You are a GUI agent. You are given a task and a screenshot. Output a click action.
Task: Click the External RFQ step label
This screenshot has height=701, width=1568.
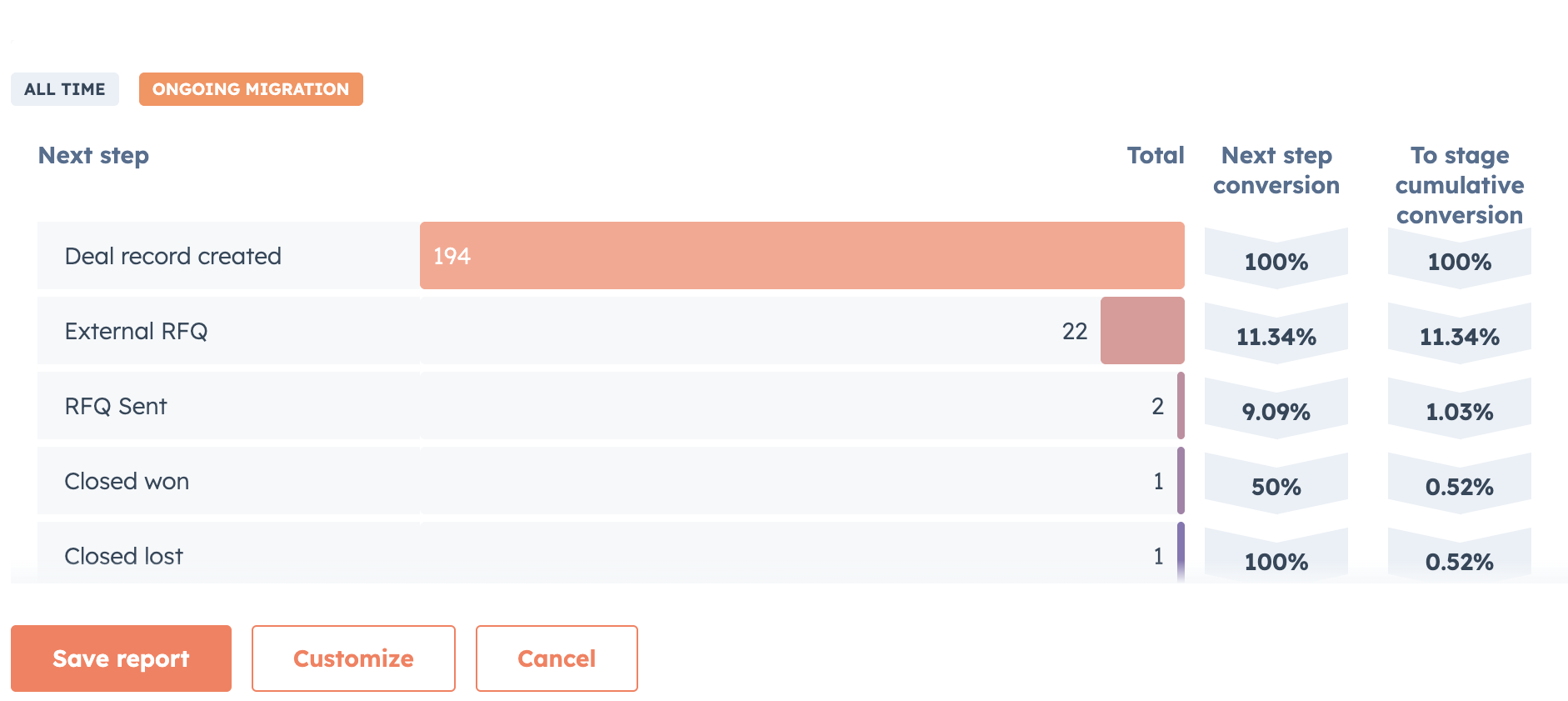coord(136,331)
